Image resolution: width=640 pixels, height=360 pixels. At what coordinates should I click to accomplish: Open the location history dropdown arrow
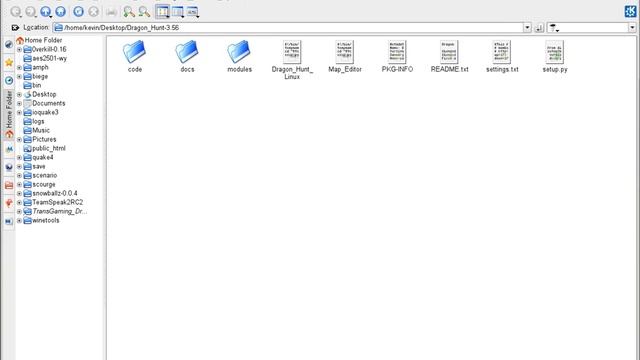tap(527, 28)
